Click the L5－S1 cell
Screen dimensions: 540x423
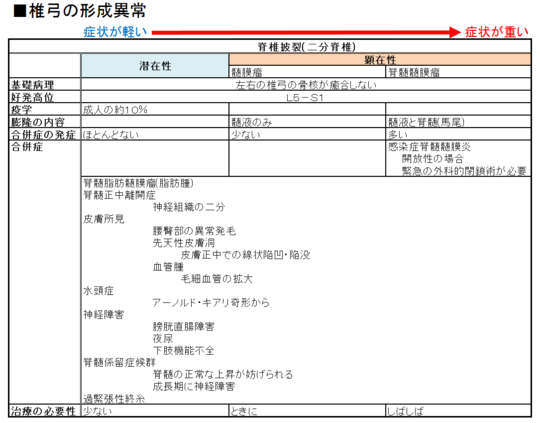pos(306,97)
